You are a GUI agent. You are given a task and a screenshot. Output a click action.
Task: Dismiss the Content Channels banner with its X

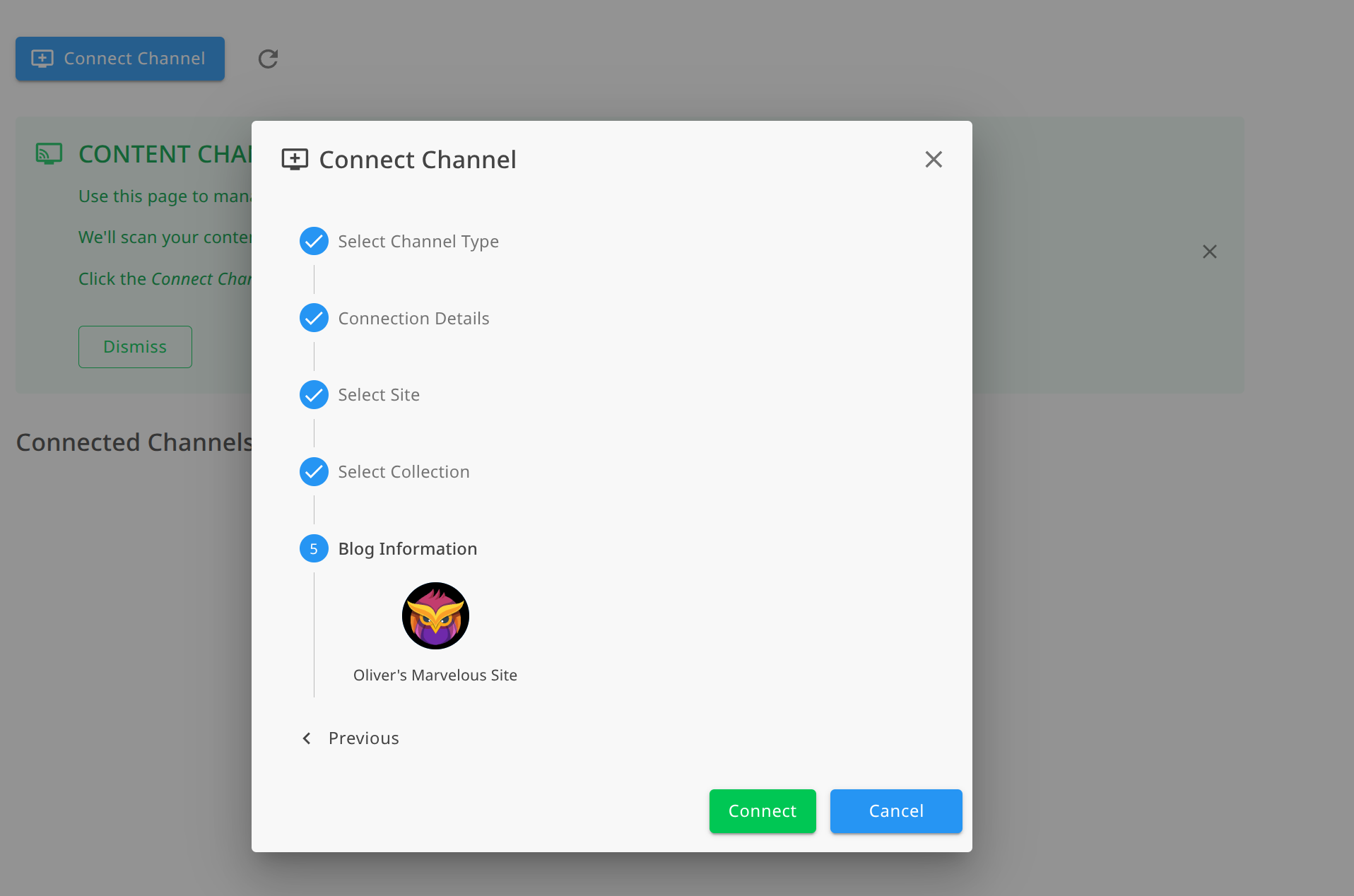tap(1209, 252)
